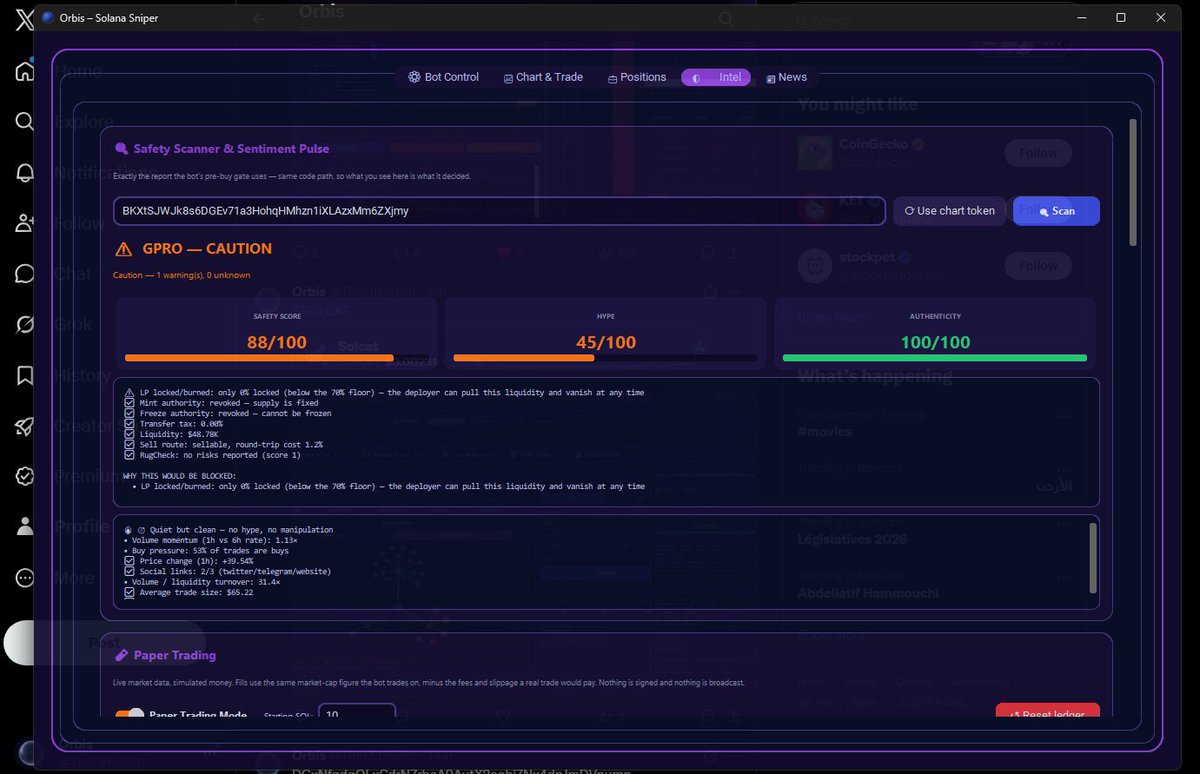Click the X logo in X sidebar

click(25, 20)
